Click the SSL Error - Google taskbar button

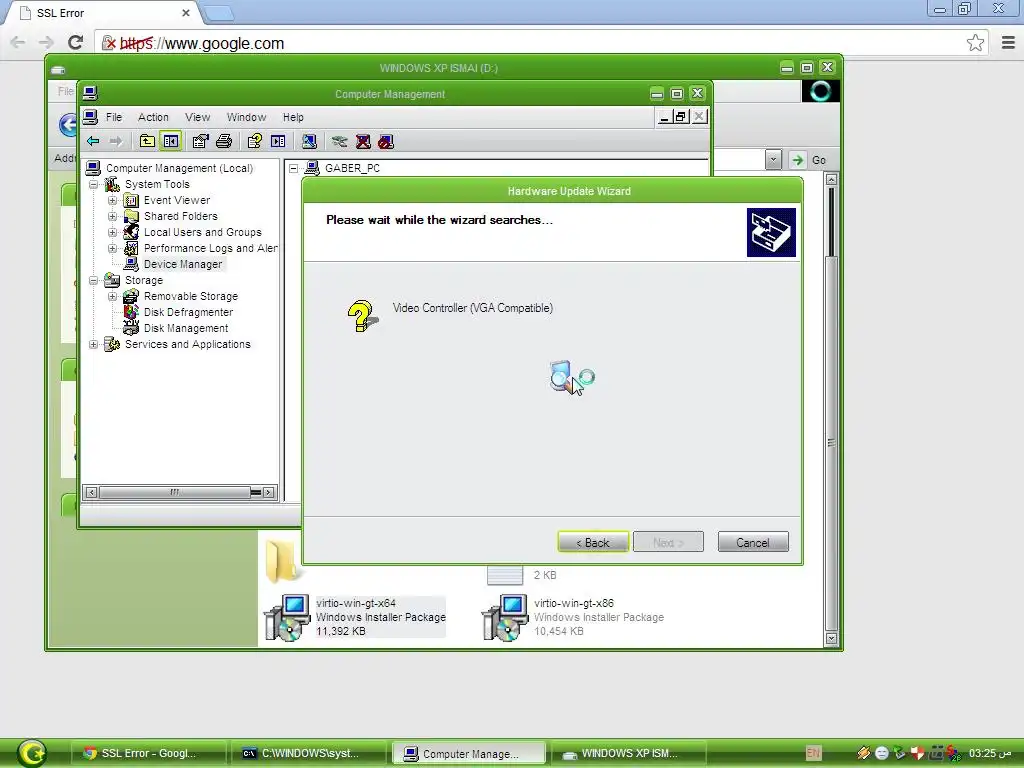(149, 753)
